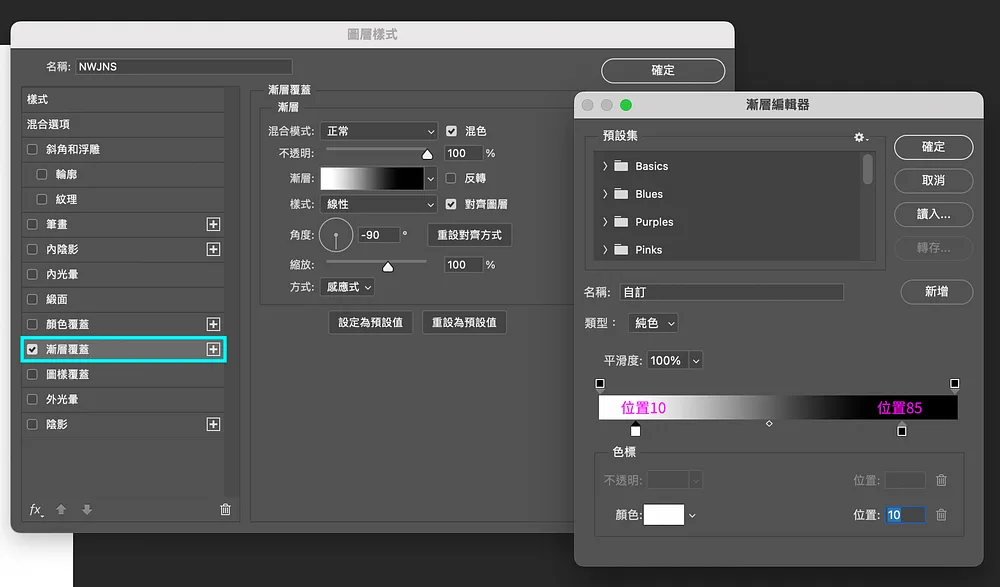Click the Basics folder icon
Image resolution: width=1000 pixels, height=587 pixels.
(x=621, y=166)
